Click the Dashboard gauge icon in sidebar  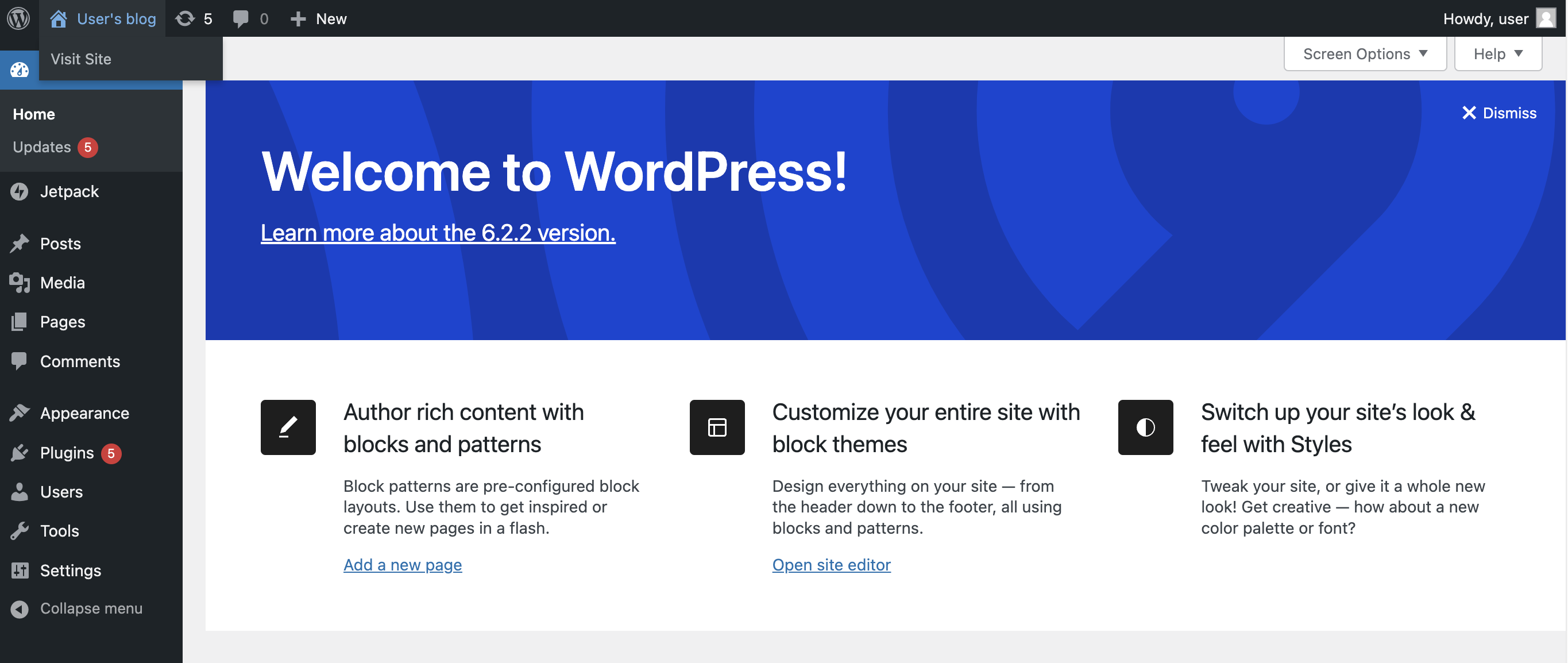tap(20, 70)
